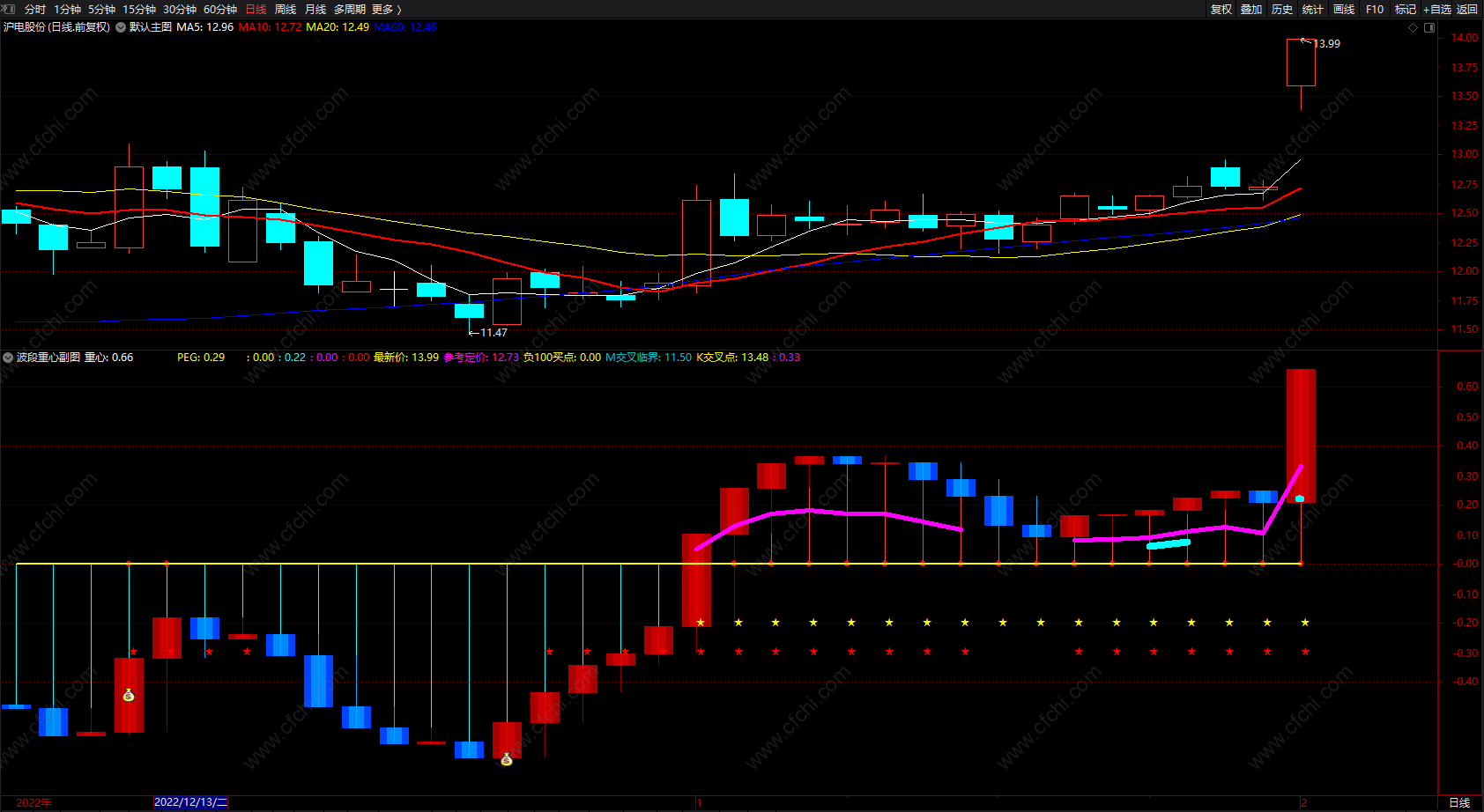This screenshot has height=812, width=1484.
Task: Switch to 周线 weekly chart
Action: point(286,9)
